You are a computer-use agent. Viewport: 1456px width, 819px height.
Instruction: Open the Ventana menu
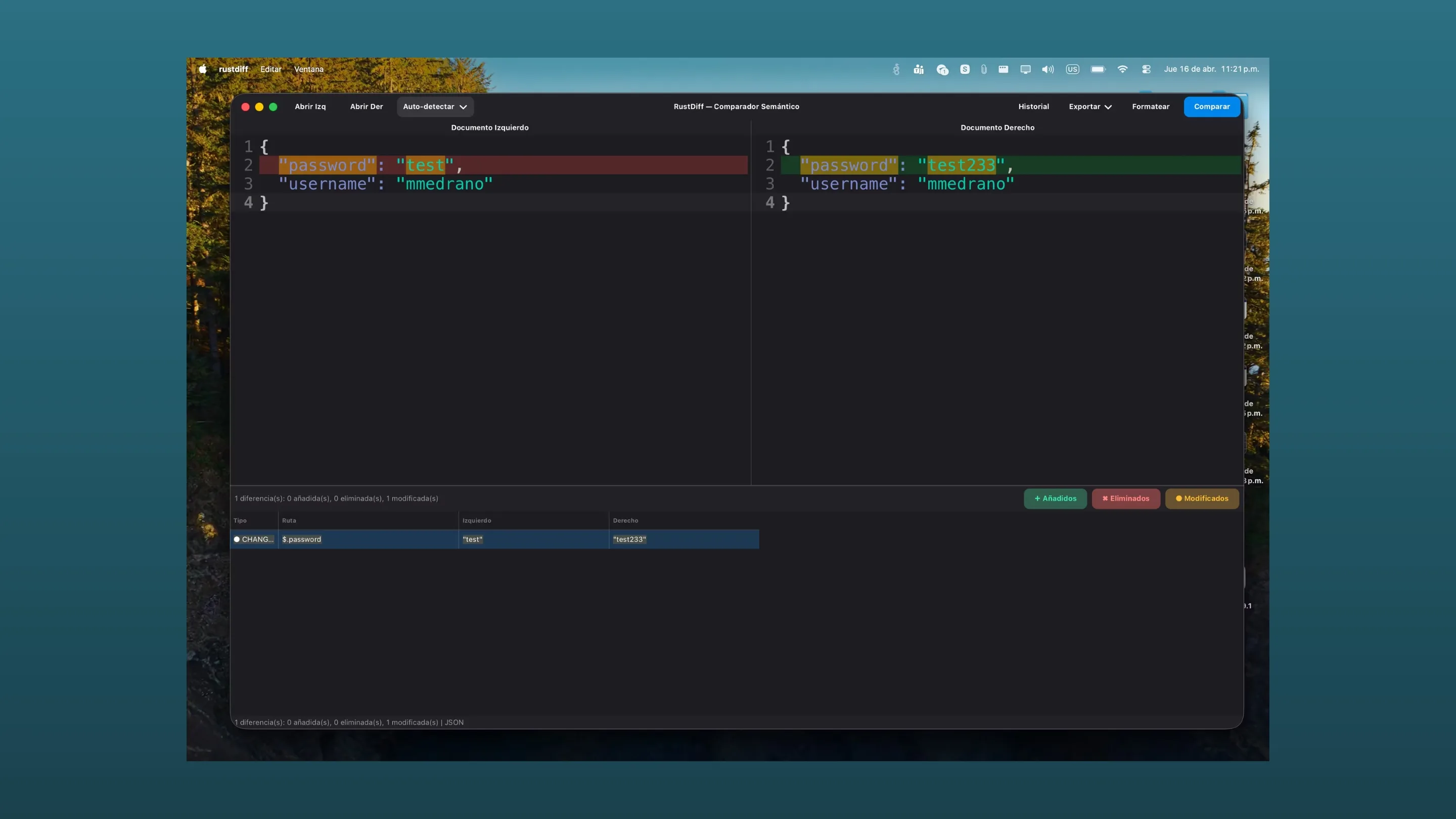[x=308, y=69]
